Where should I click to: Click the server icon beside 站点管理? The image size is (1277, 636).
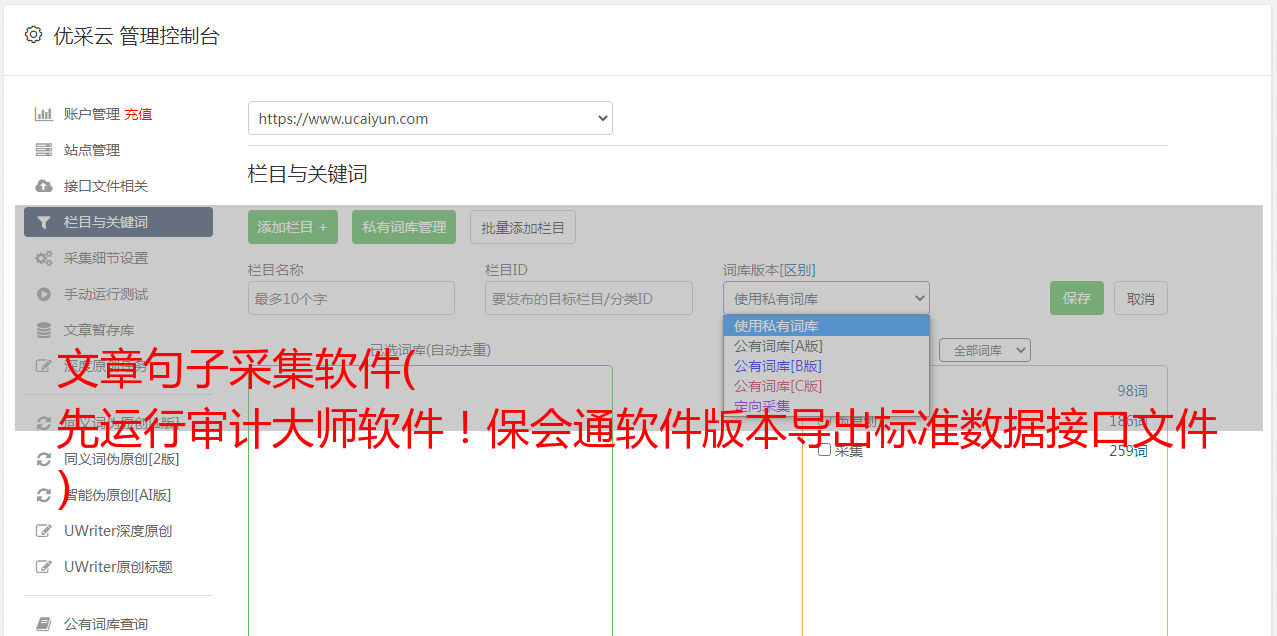coord(44,150)
